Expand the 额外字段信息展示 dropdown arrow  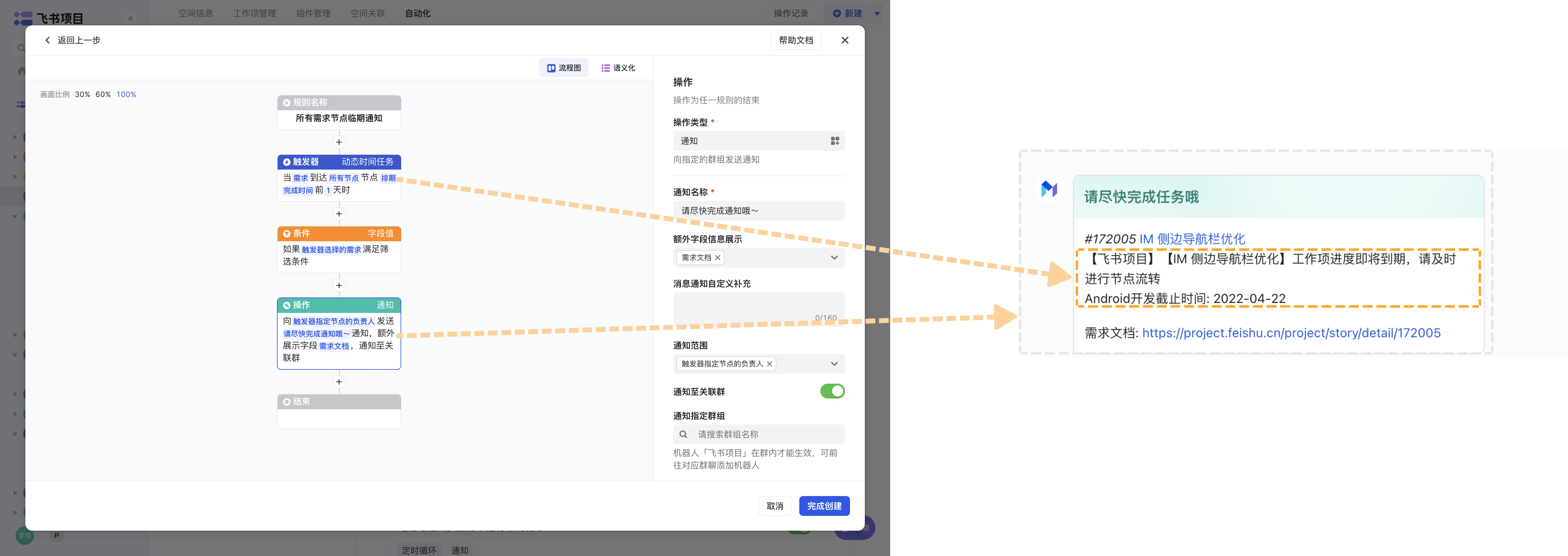click(x=834, y=258)
